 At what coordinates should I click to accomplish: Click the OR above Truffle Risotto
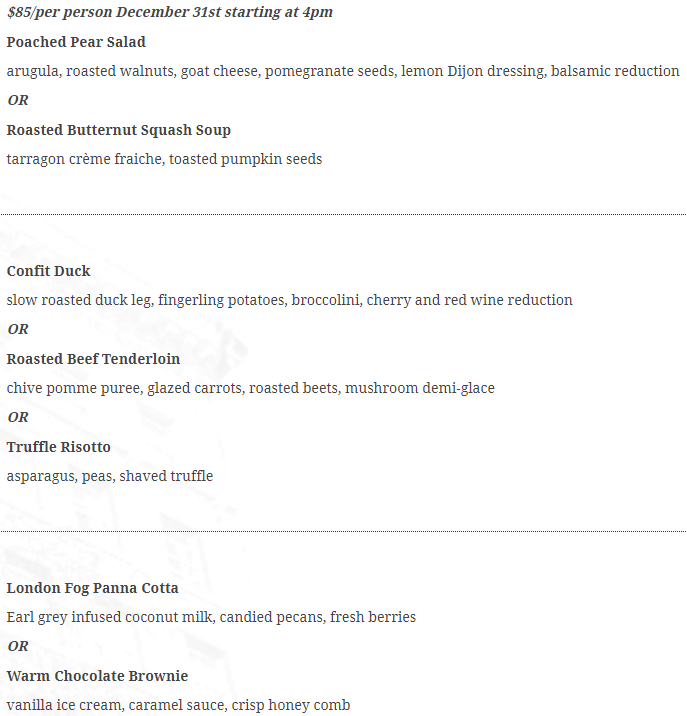click(18, 417)
